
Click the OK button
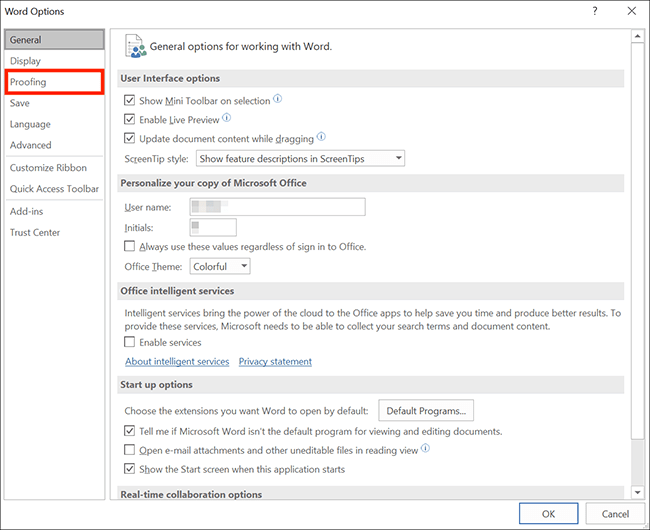tap(548, 514)
